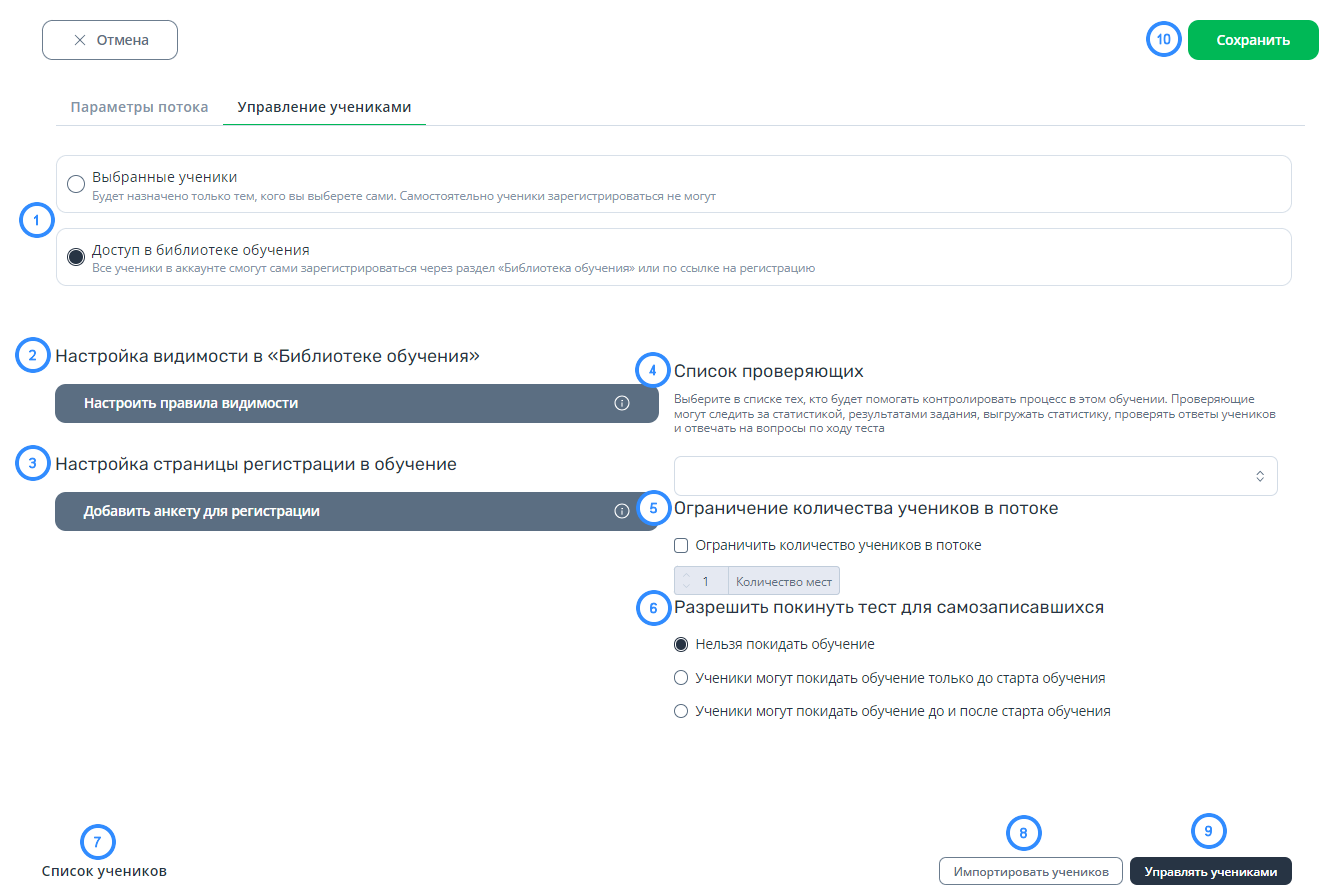This screenshot has width=1340, height=895.
Task: Select leaving allowed до и после старта обучения
Action: click(682, 712)
